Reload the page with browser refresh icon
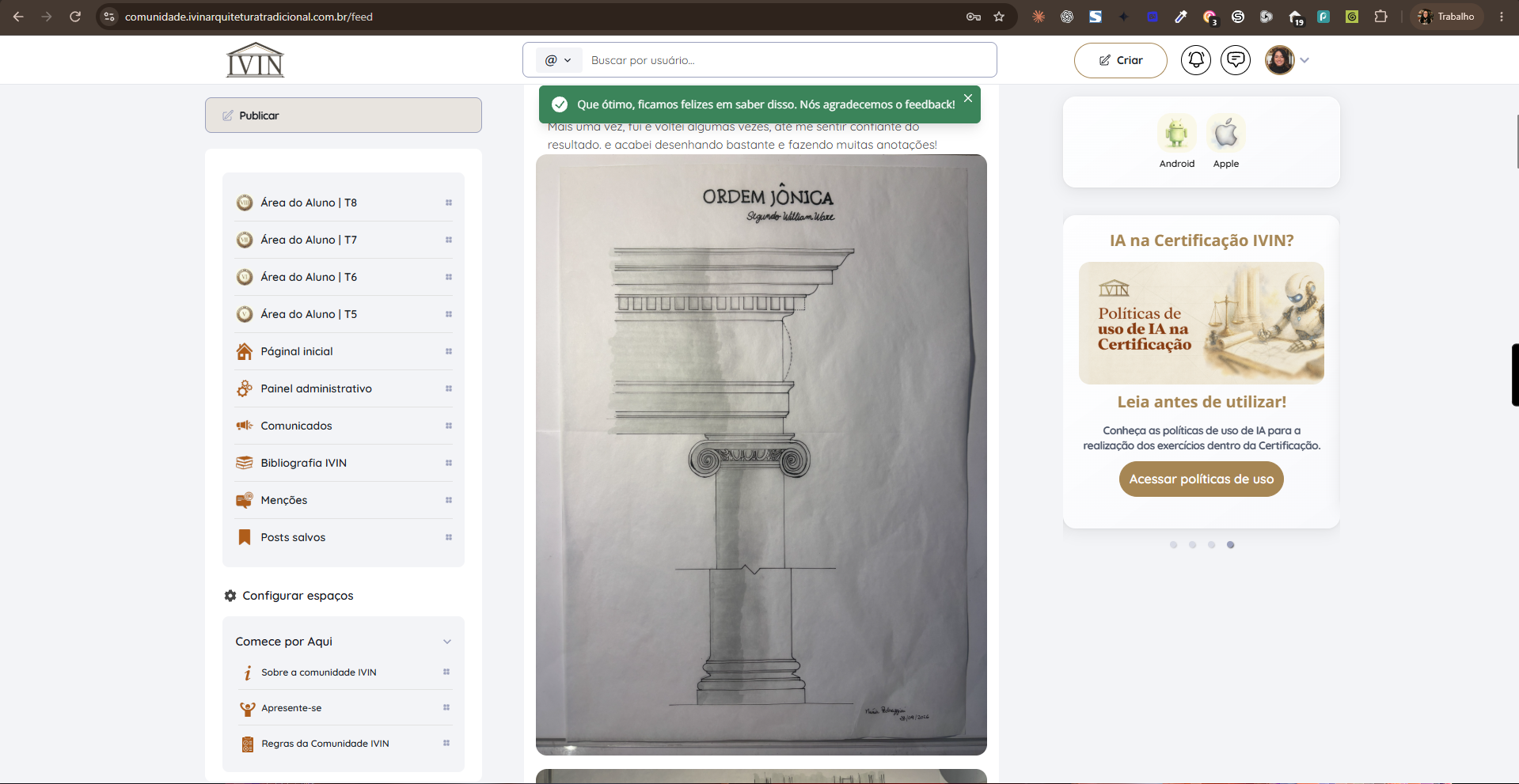 75,17
